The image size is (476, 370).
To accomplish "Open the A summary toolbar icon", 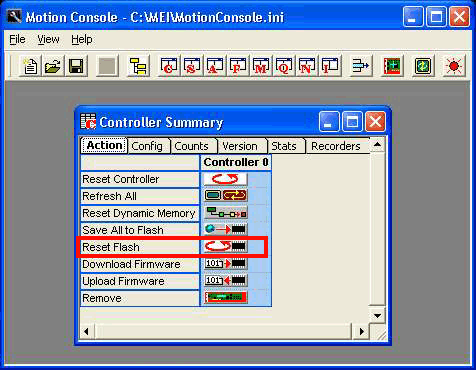I will click(215, 65).
